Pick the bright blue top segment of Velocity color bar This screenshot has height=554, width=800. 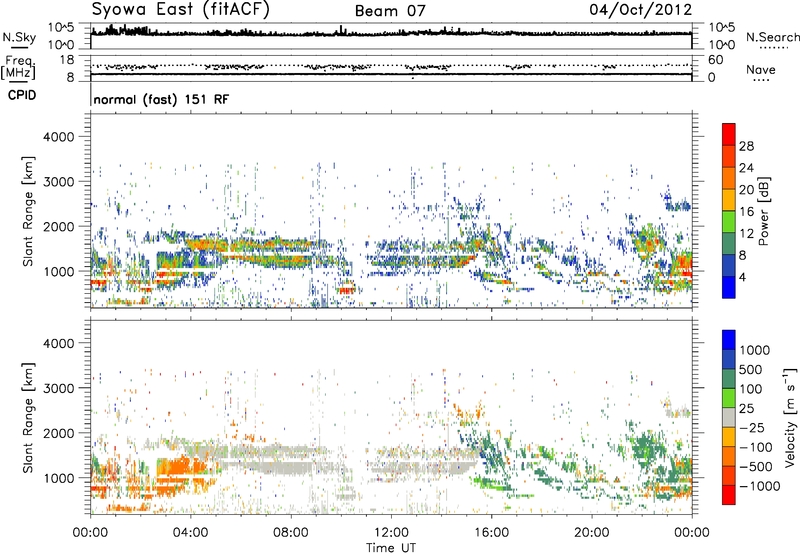729,340
